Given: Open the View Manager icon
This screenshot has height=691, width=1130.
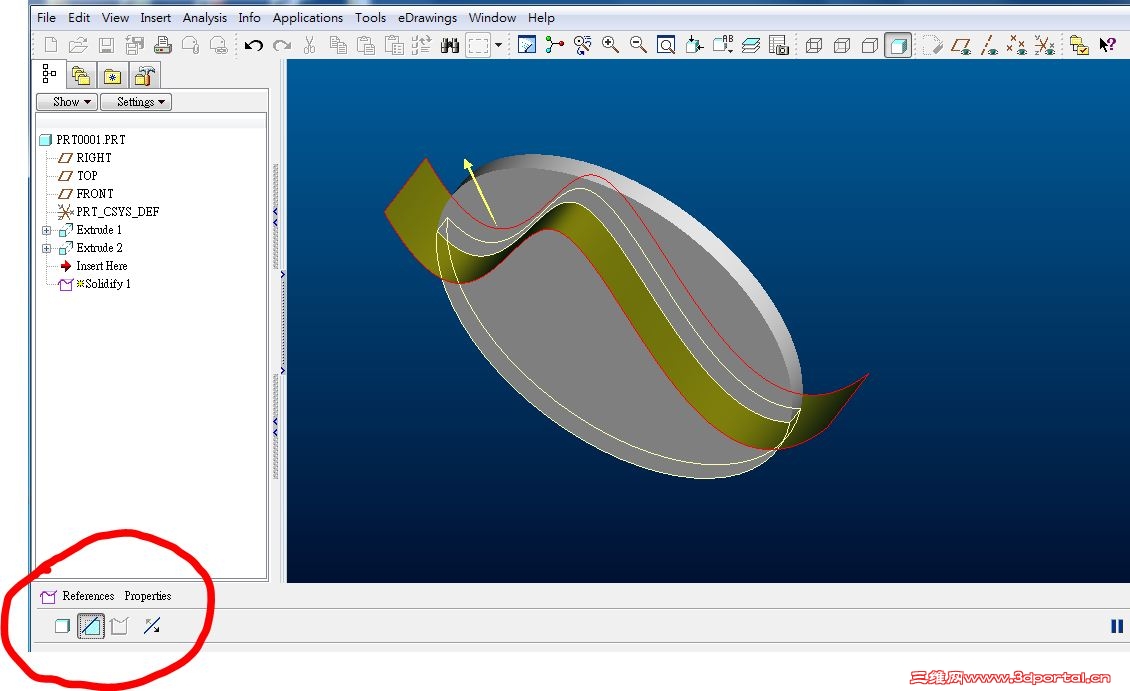Looking at the screenshot, I should (779, 45).
